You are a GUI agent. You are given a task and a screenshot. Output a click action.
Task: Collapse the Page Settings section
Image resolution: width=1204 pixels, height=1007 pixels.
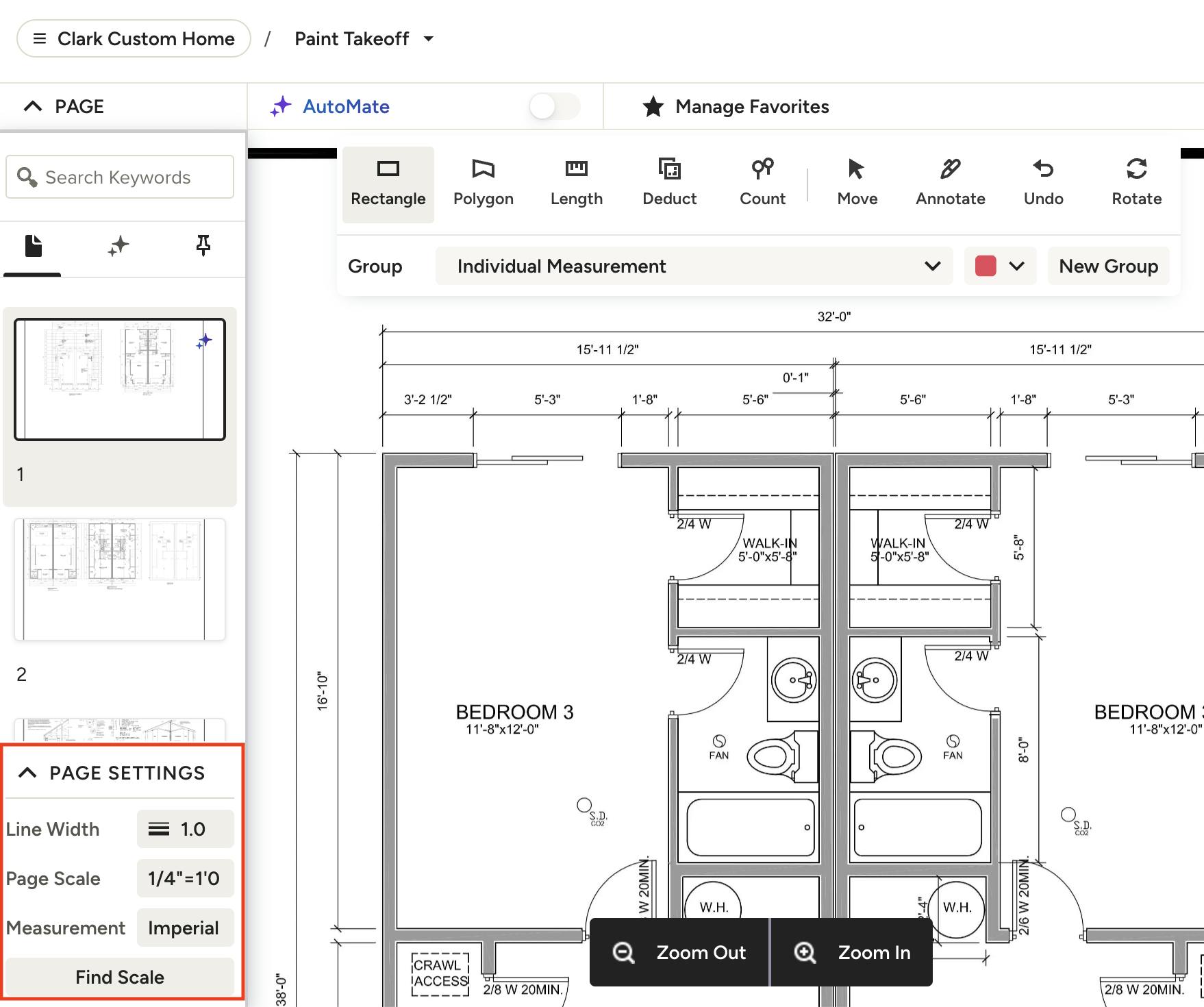[28, 773]
